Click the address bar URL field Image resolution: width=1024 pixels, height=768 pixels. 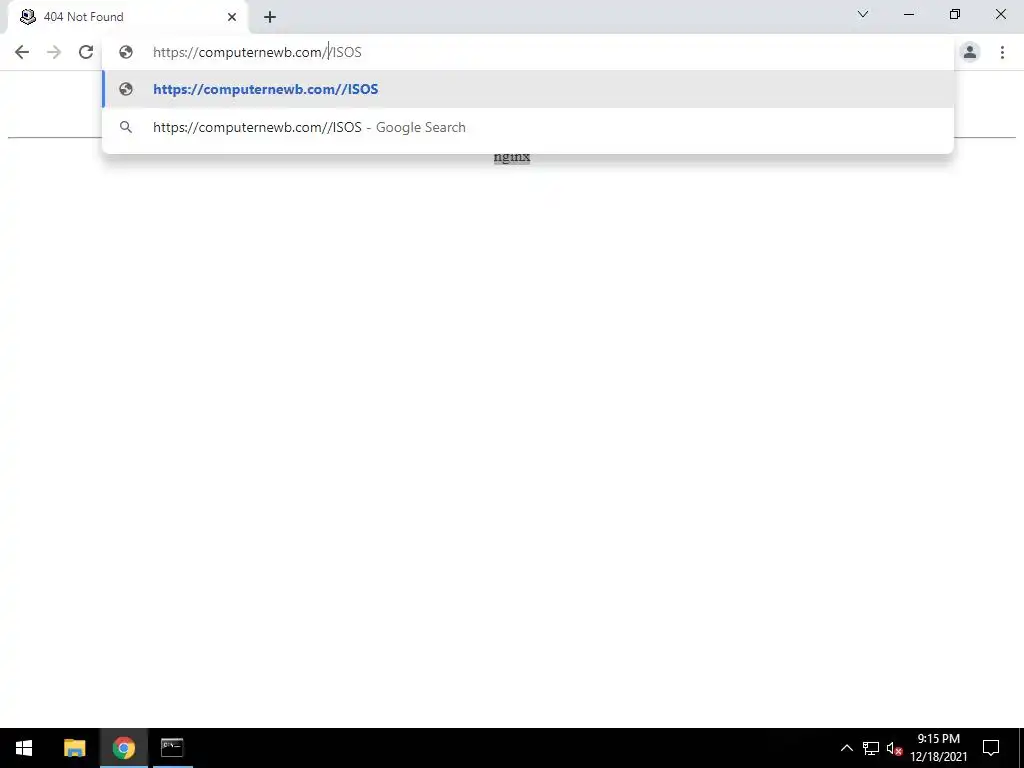pyautogui.click(x=528, y=52)
